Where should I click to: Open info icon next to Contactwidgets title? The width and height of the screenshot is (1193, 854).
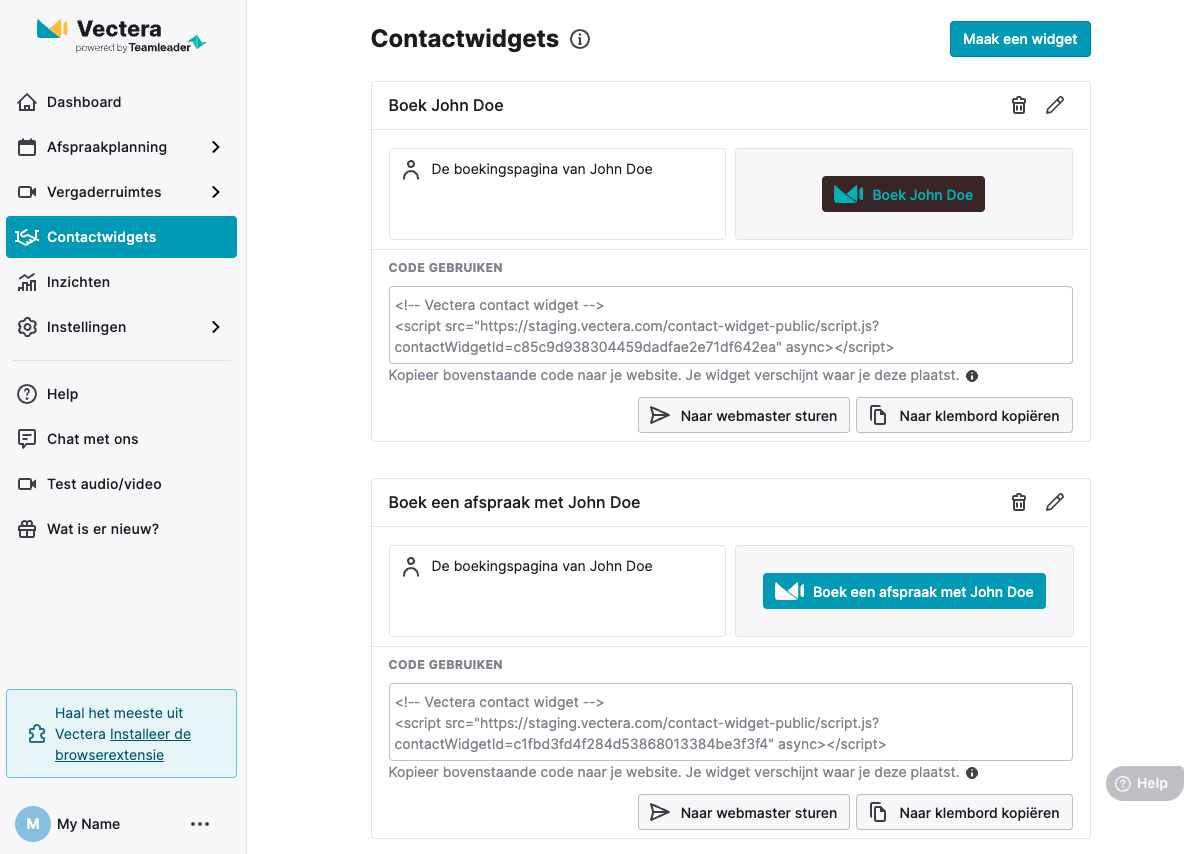click(x=580, y=39)
